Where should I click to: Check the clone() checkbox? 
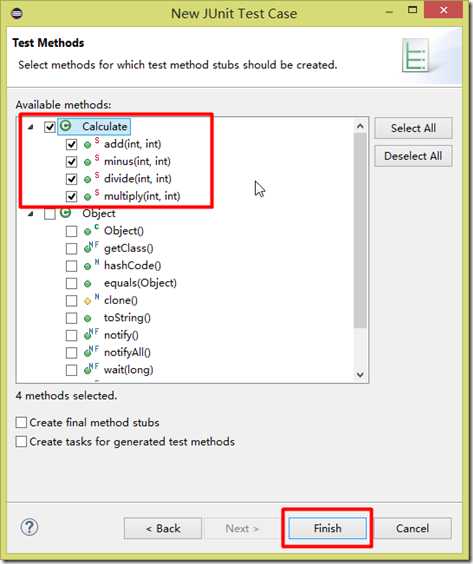pos(71,301)
